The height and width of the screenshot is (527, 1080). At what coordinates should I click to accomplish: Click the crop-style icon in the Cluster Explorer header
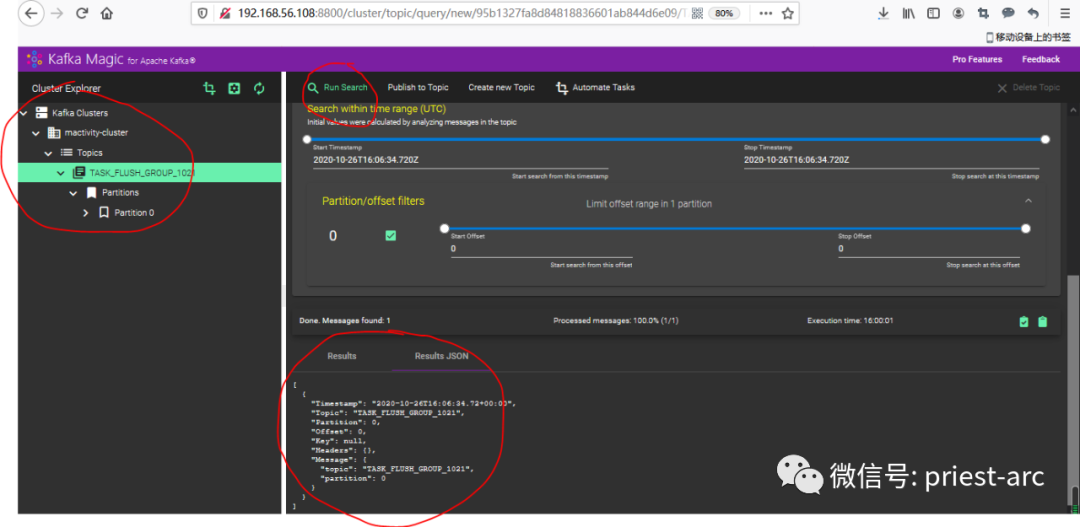tap(209, 88)
